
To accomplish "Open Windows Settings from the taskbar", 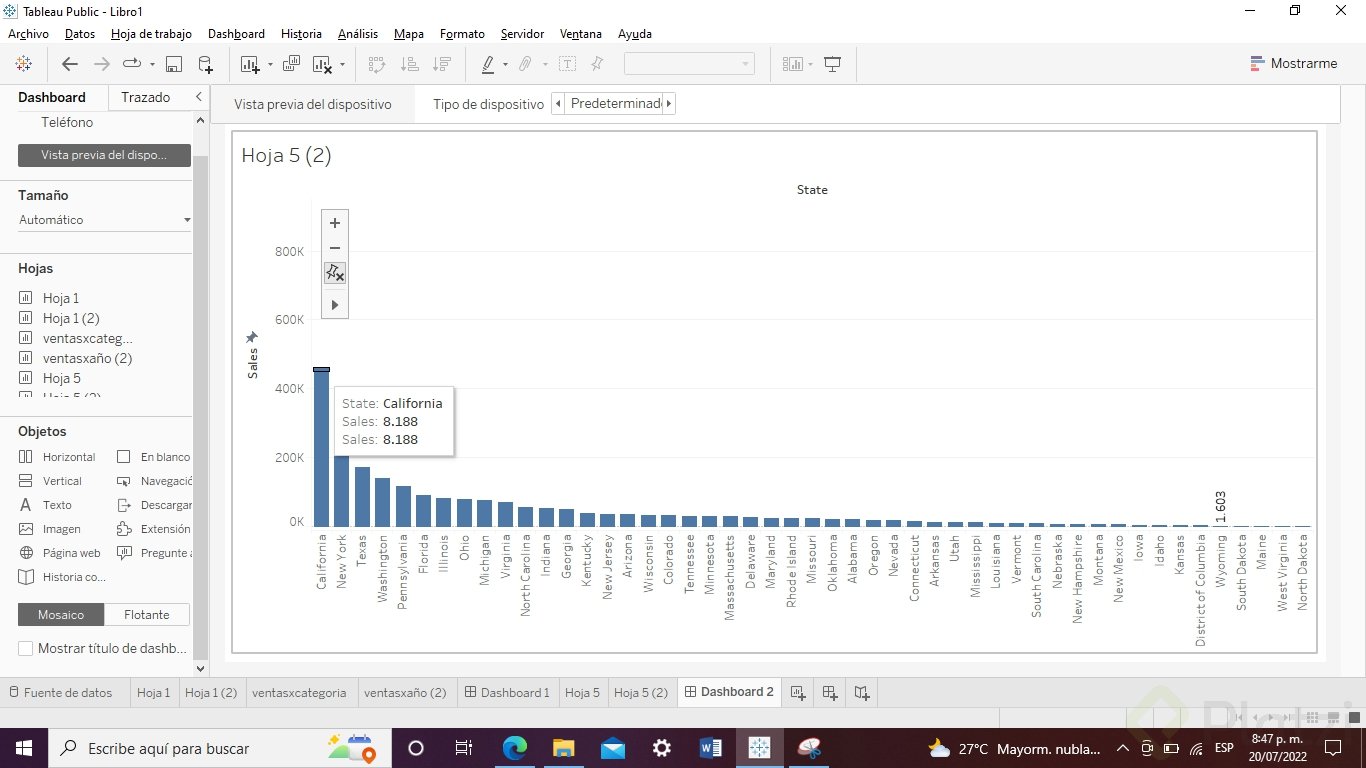I will pyautogui.click(x=662, y=748).
